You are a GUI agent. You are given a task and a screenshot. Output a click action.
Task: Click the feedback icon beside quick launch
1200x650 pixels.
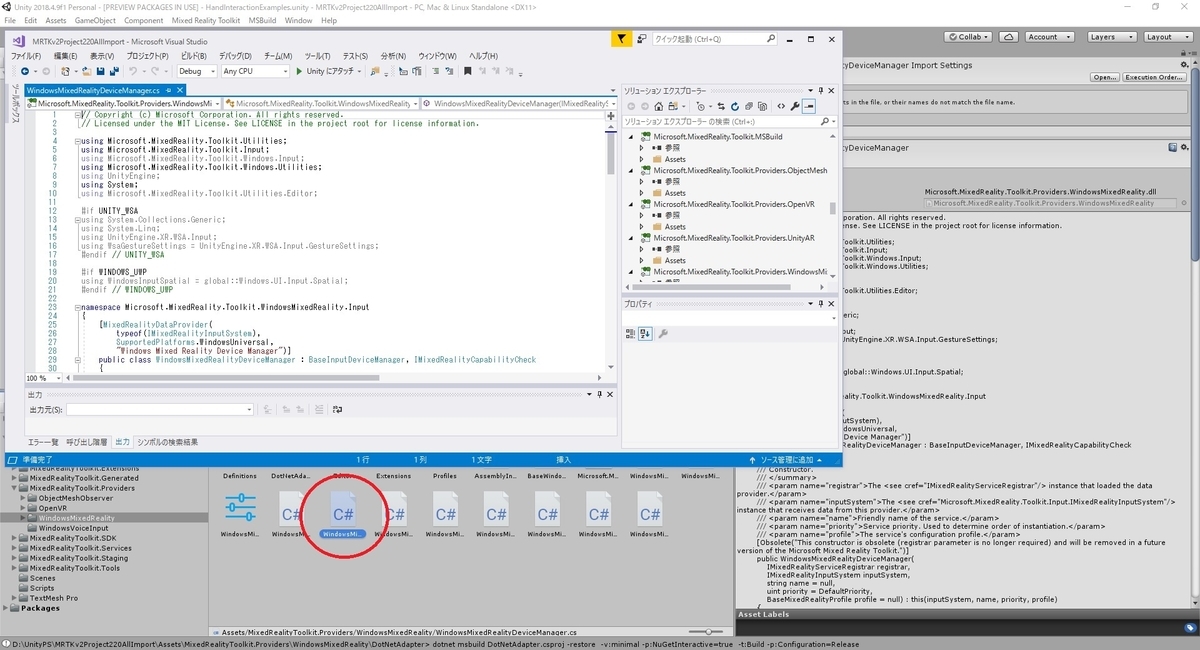(x=641, y=39)
